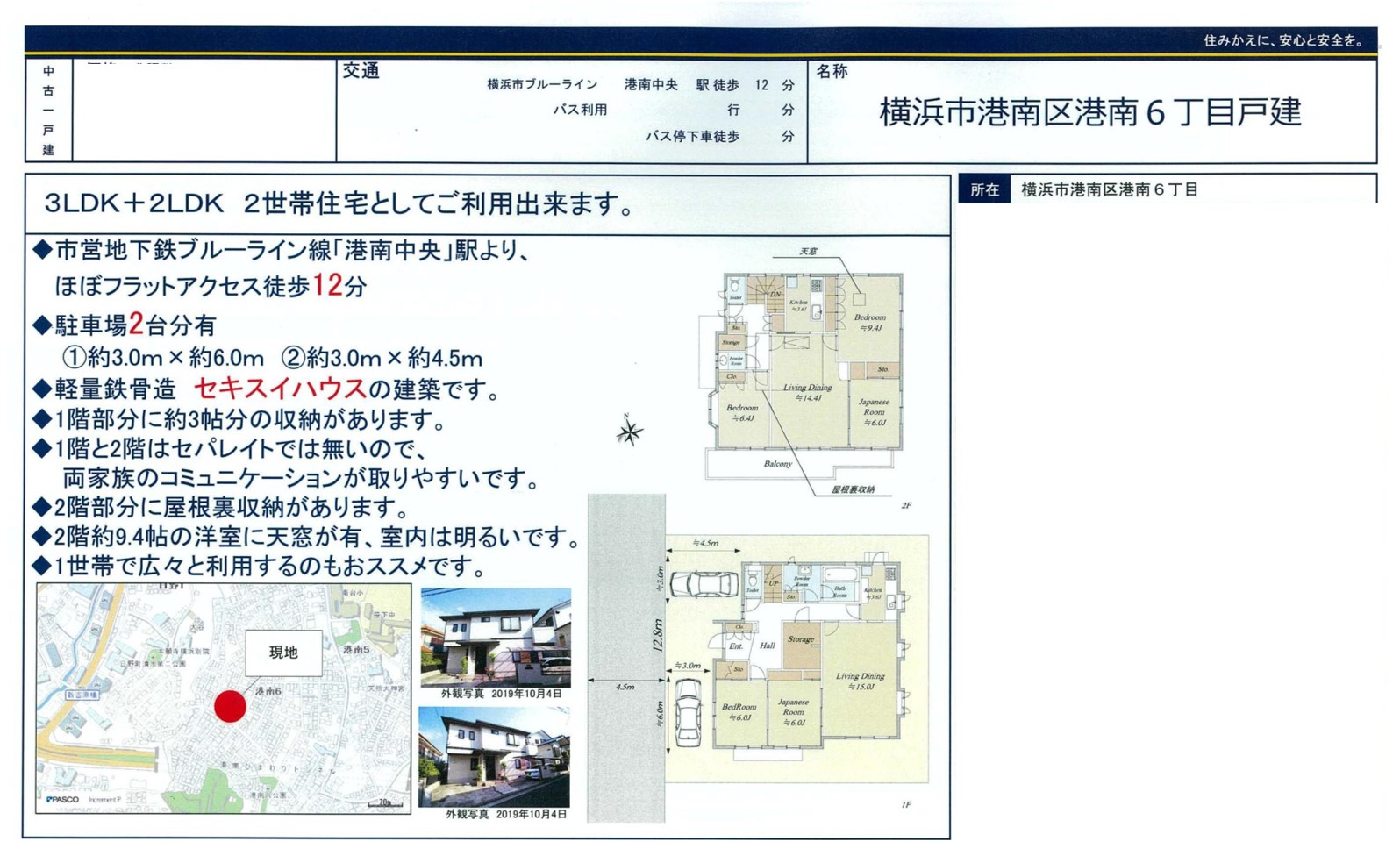Viewport: 1400px width, 856px height.
Task: Open the bottom exterior photo
Action: 494,756
